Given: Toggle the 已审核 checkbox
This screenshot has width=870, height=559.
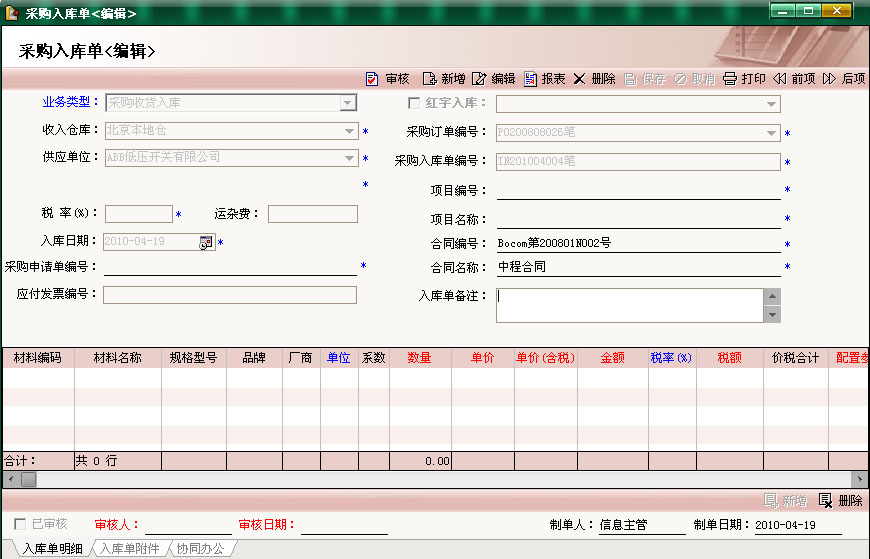Looking at the screenshot, I should point(20,524).
